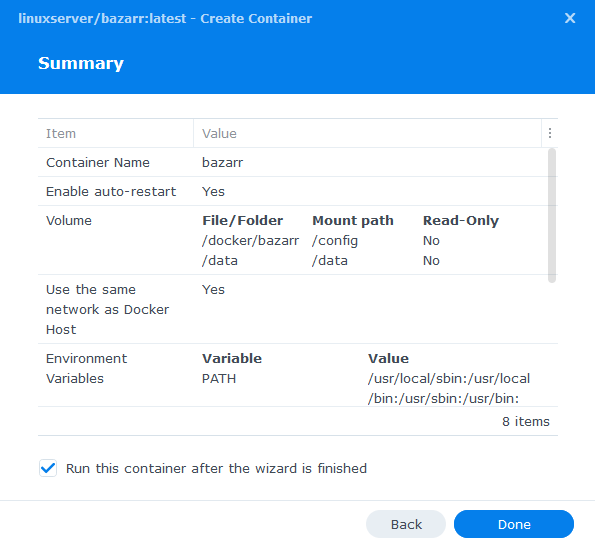Click the File/Folder column heading

(242, 221)
